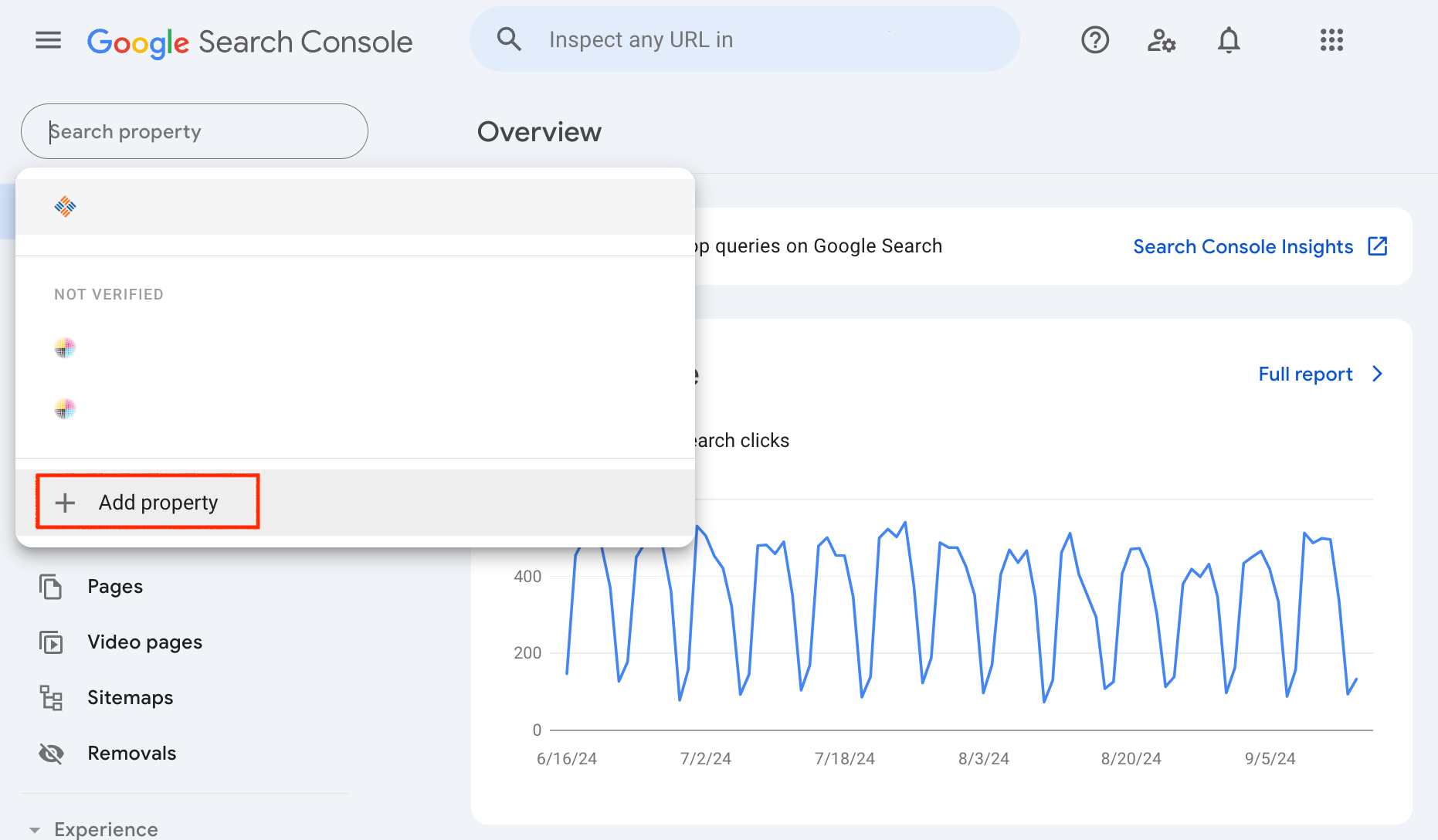Viewport: 1438px width, 840px height.
Task: Open the notifications bell
Action: click(1228, 40)
